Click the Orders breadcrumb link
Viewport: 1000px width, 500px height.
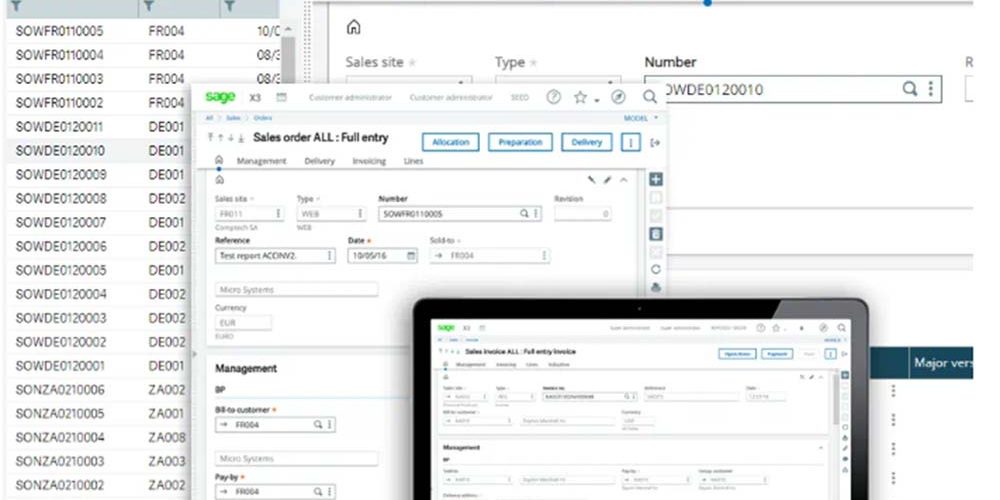pyautogui.click(x=263, y=118)
